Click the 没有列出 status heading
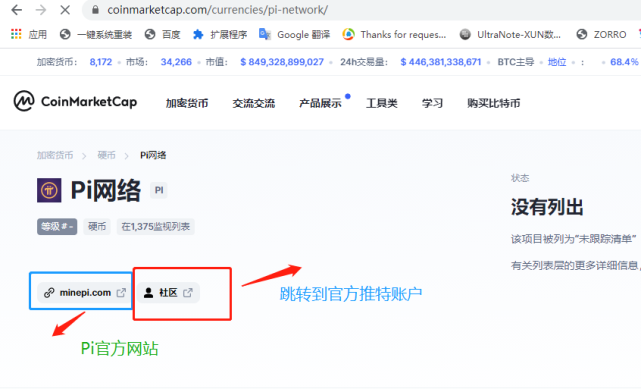 click(547, 207)
